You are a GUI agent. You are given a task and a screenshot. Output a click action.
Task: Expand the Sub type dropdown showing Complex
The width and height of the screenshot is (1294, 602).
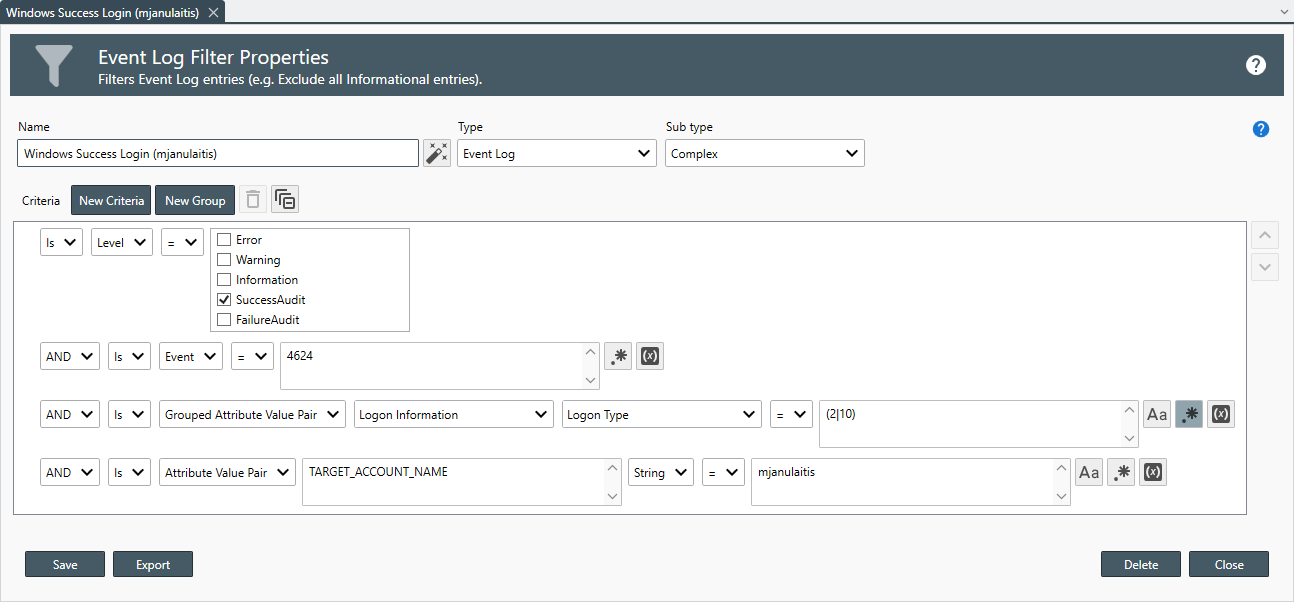pyautogui.click(x=765, y=154)
